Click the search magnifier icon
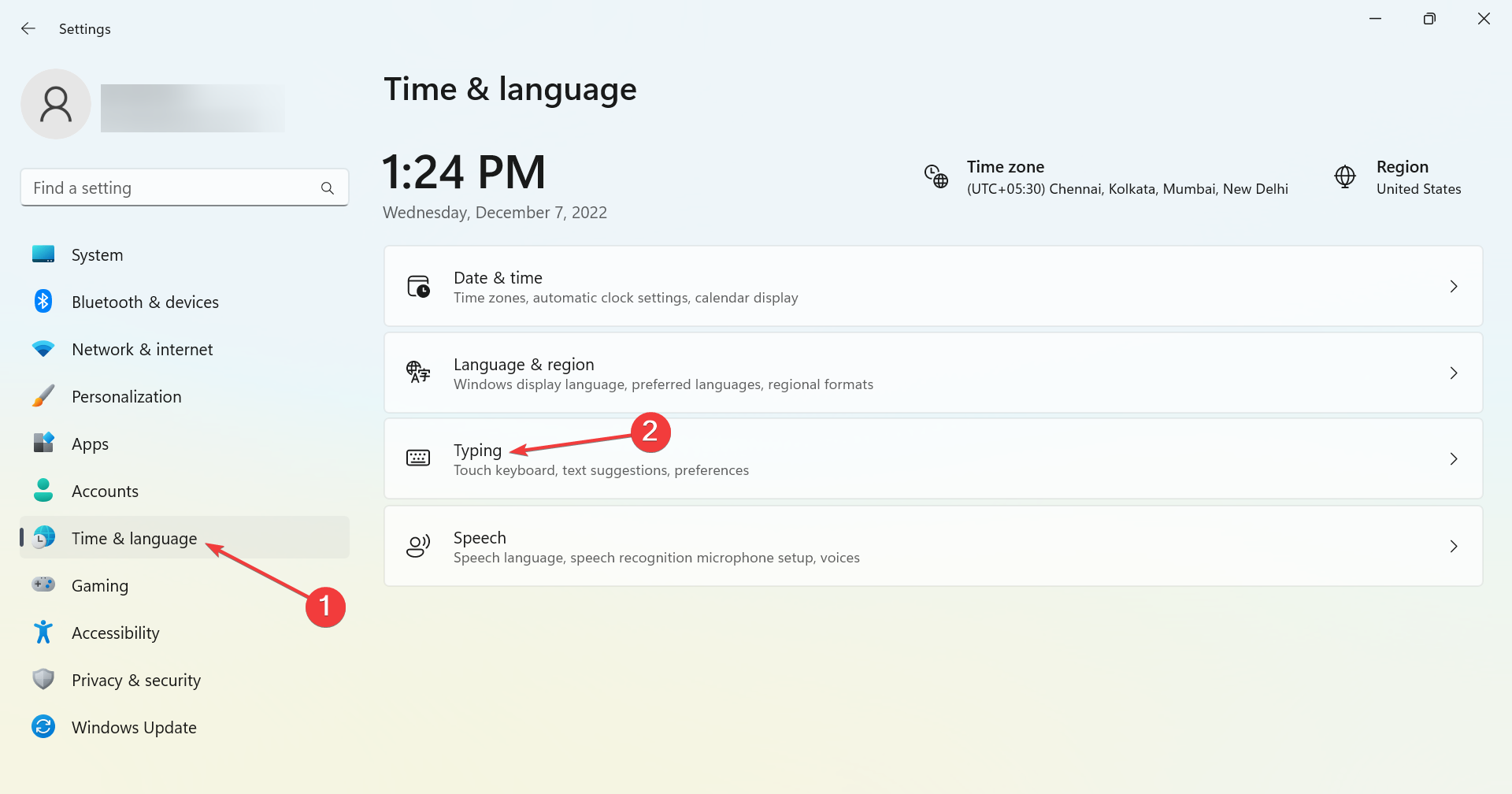Viewport: 1512px width, 794px height. pyautogui.click(x=328, y=188)
